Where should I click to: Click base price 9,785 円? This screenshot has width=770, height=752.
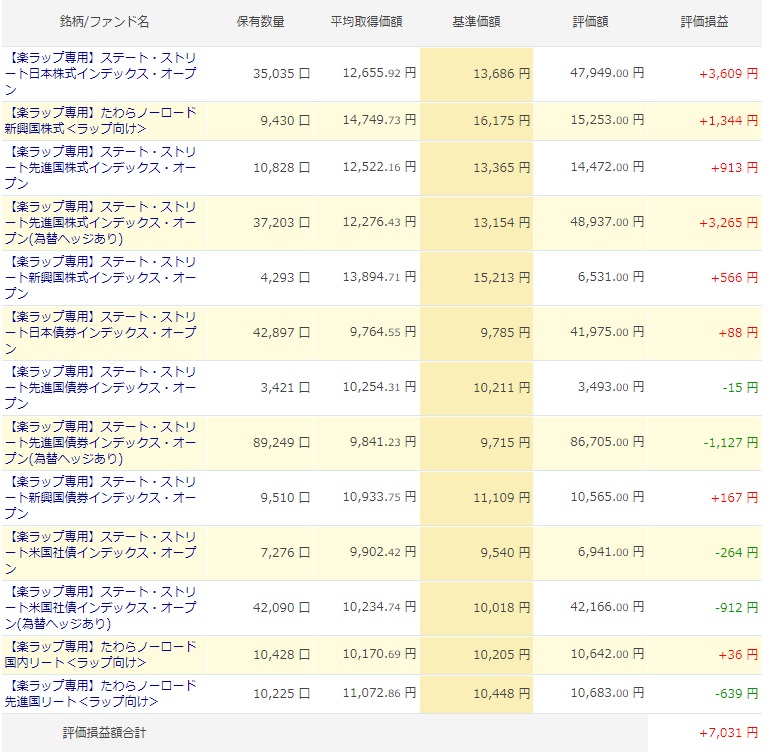tap(505, 333)
